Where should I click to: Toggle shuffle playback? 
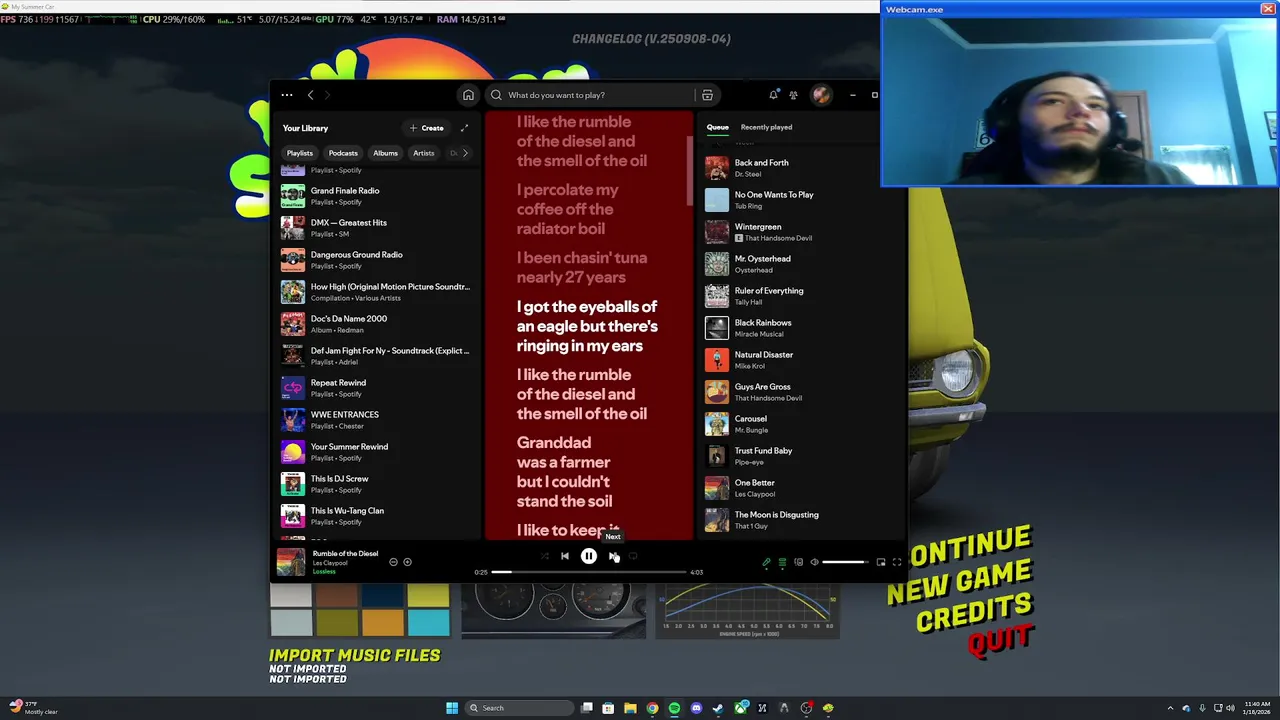[x=545, y=557]
